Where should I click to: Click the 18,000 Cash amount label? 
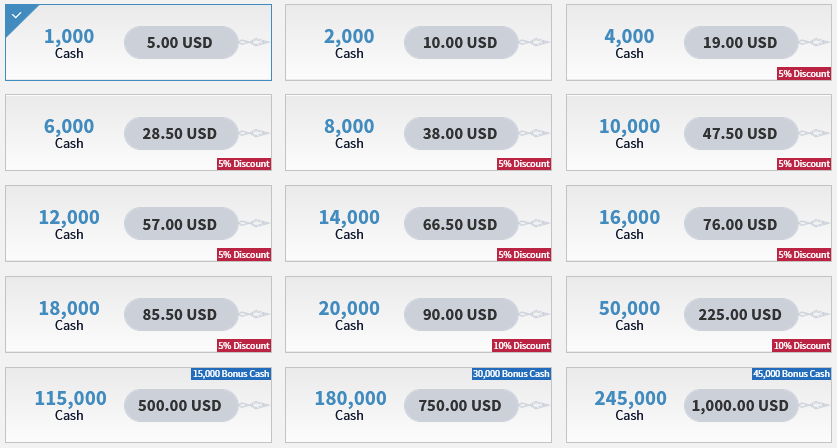pyautogui.click(x=69, y=308)
